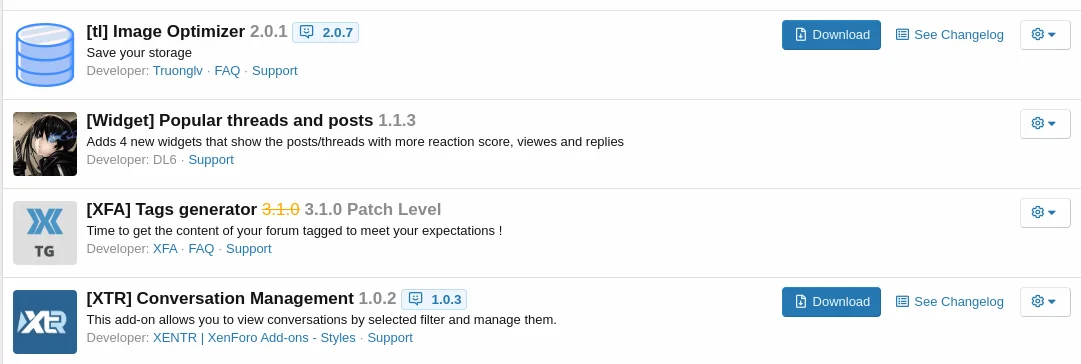Open gear dropdown for Image Optimizer
Screen dimensions: 1081x364
pos(1044,34)
